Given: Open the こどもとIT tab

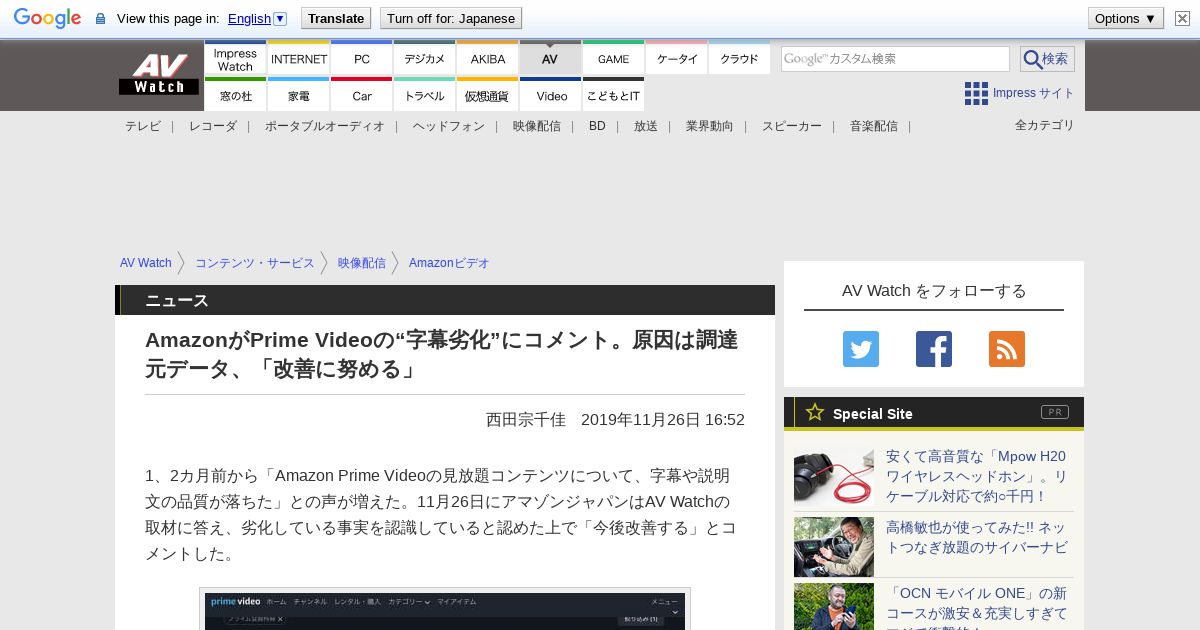Looking at the screenshot, I should [x=614, y=95].
